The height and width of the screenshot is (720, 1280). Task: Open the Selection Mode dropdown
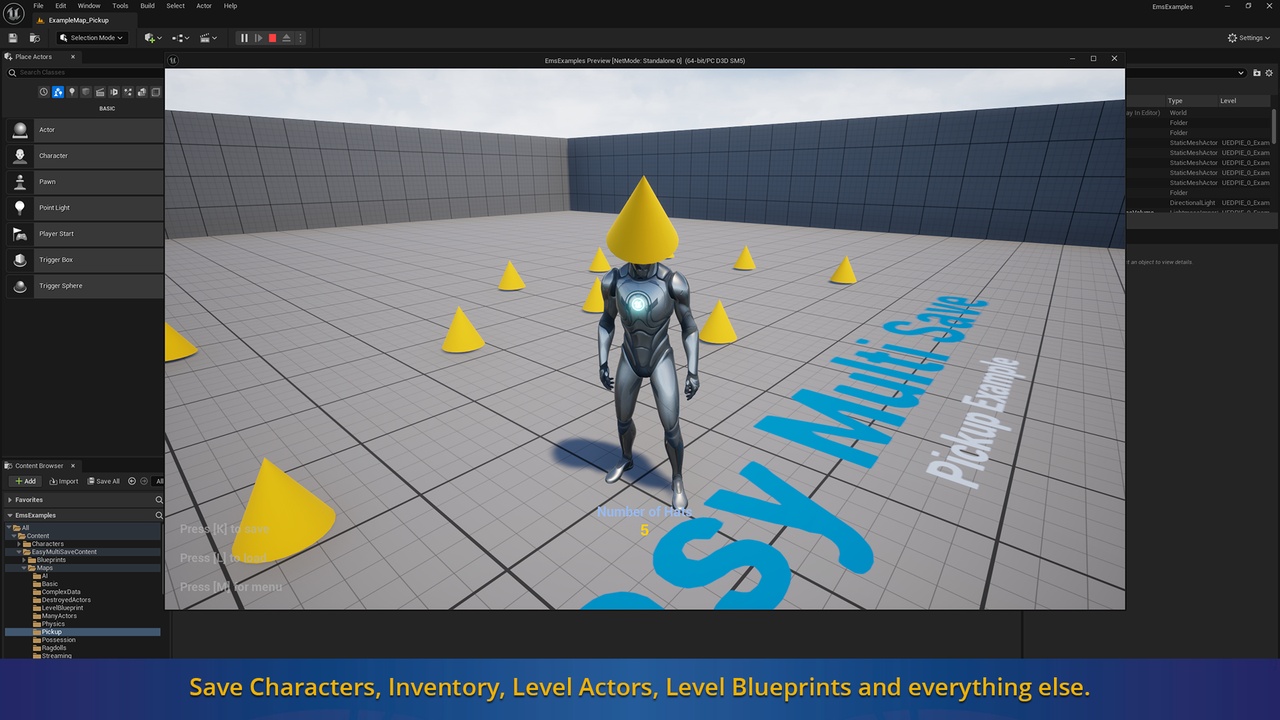91,38
